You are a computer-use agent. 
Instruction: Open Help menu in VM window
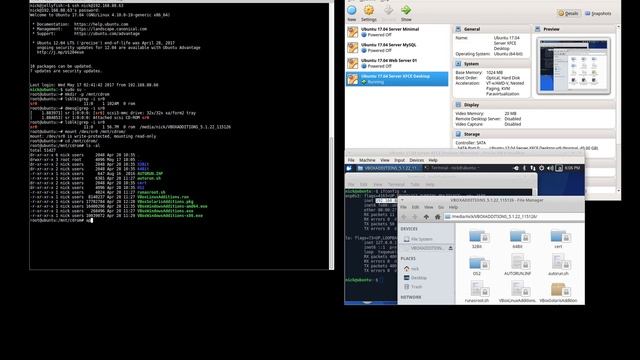click(433, 160)
